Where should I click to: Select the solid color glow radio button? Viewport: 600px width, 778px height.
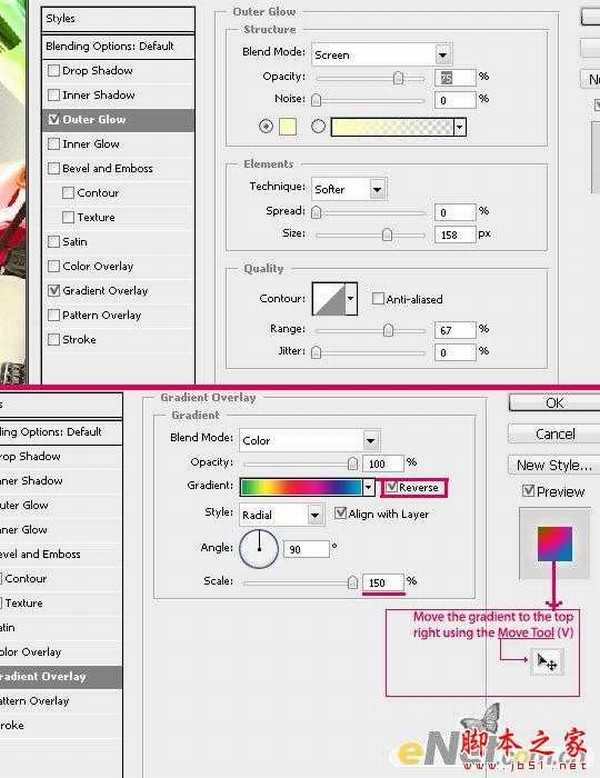266,127
